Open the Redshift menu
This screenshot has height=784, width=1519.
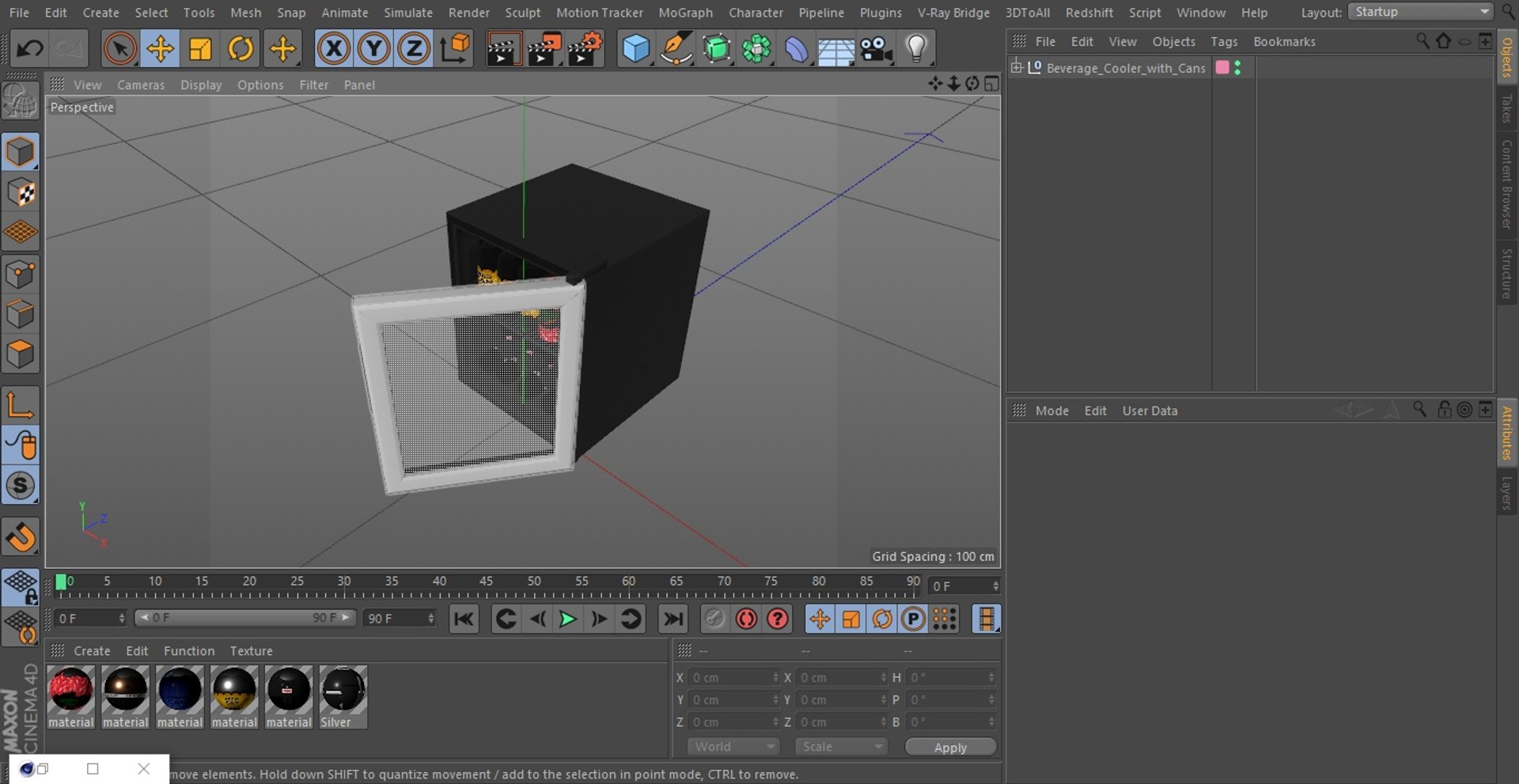coord(1089,13)
